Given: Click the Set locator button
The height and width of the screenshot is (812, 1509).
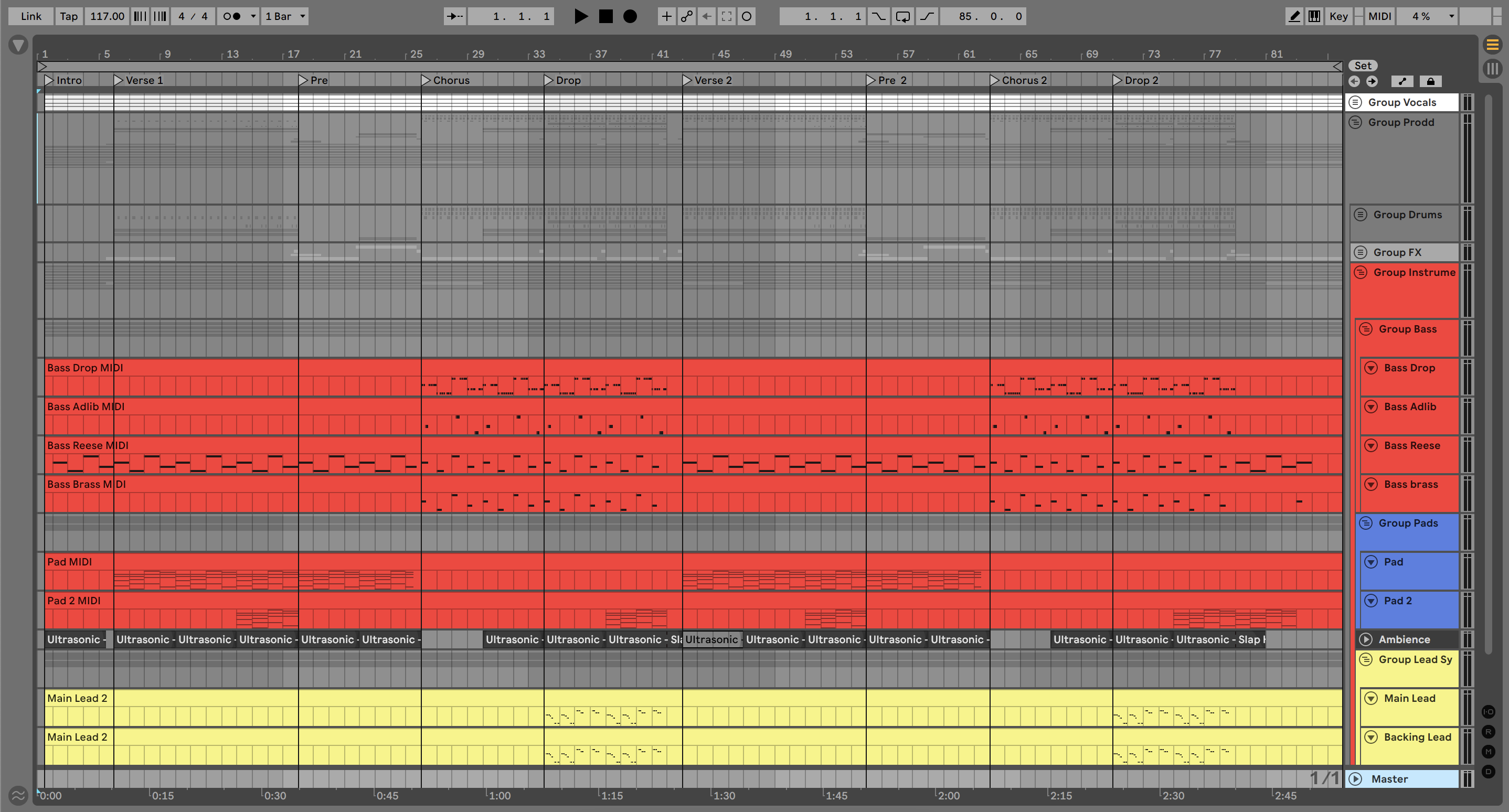Looking at the screenshot, I should tap(1363, 66).
